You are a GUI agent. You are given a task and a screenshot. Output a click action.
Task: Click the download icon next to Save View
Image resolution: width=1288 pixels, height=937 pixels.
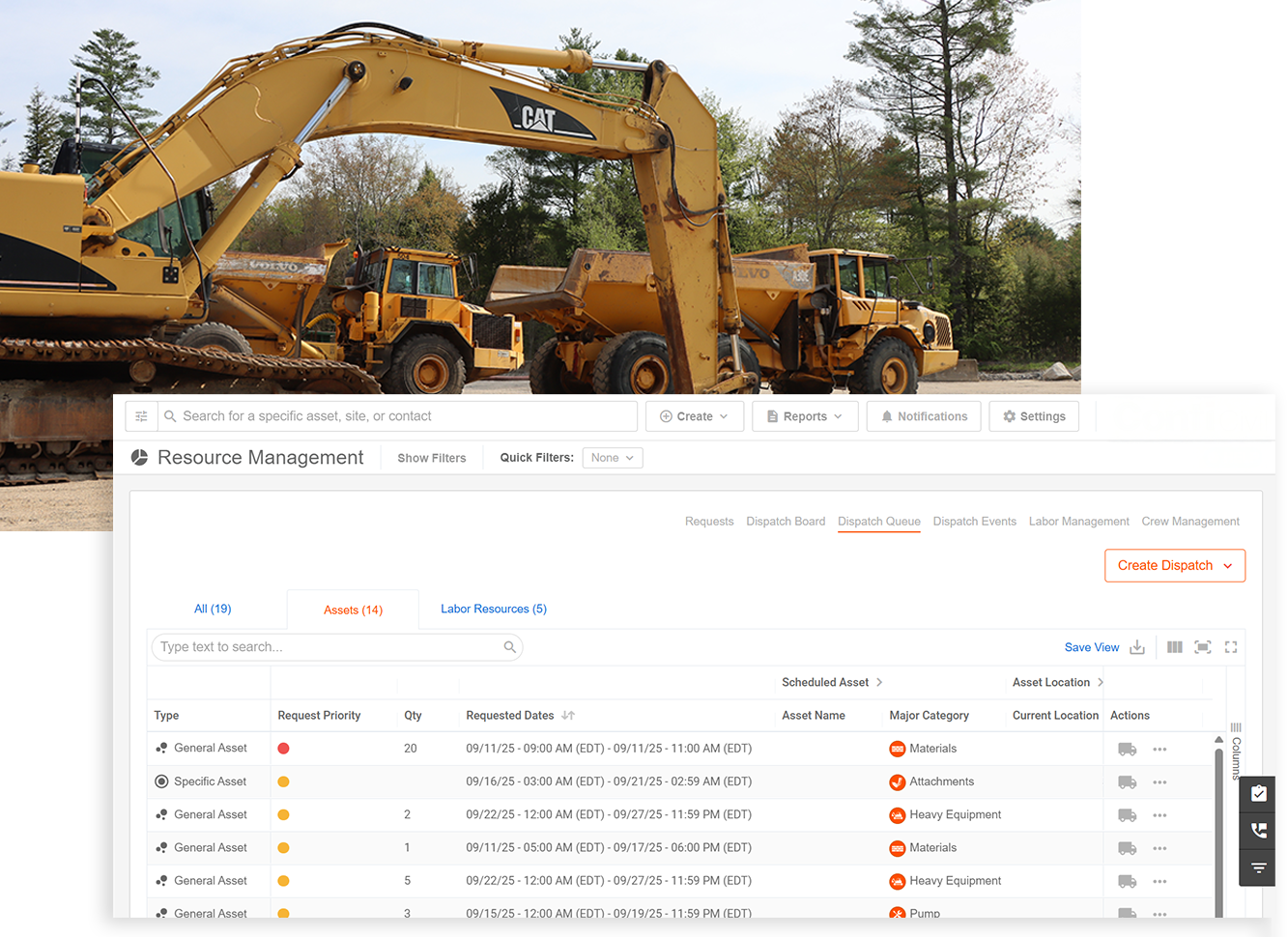click(x=1137, y=646)
